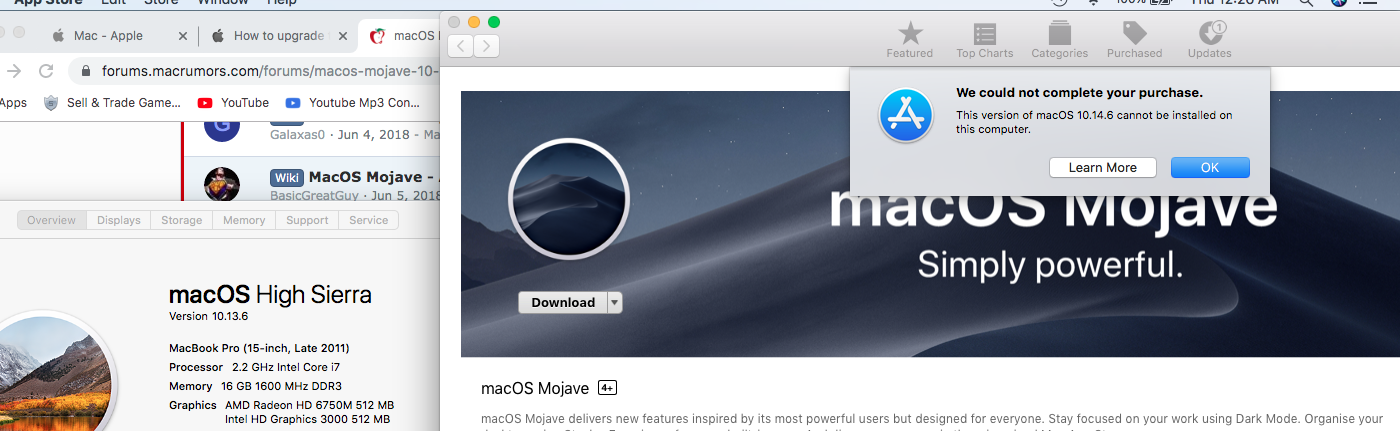Click Chrome's forward navigation arrow
Viewport: 1400px width, 431px height.
[x=13, y=71]
